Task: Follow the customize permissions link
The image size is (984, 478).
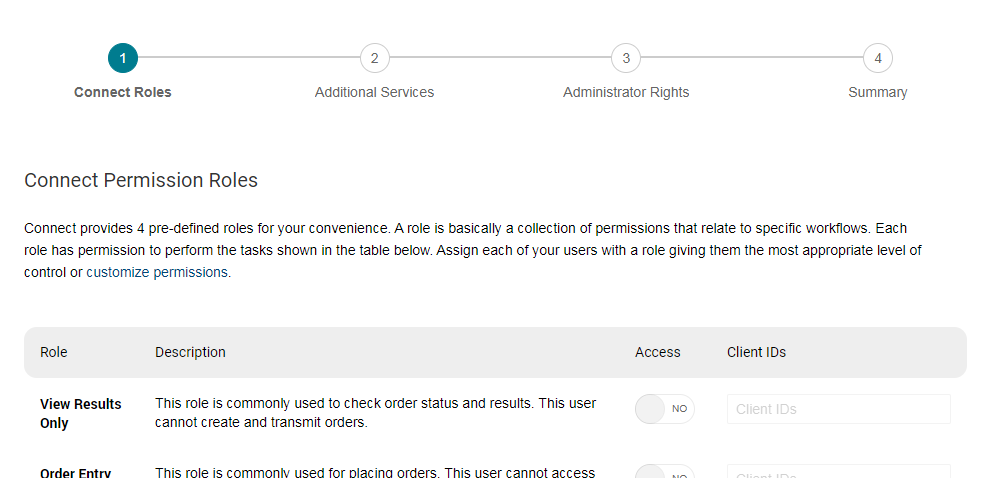Action: coord(158,272)
